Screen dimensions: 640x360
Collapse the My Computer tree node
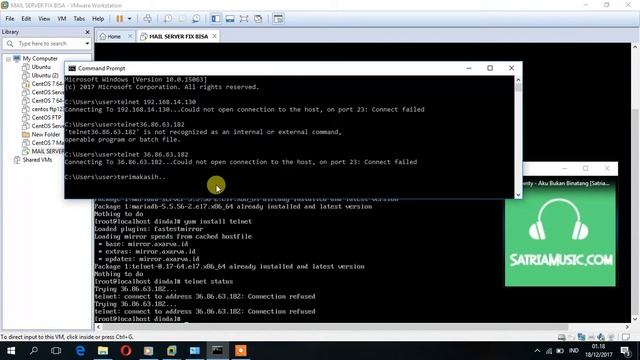click(8, 59)
